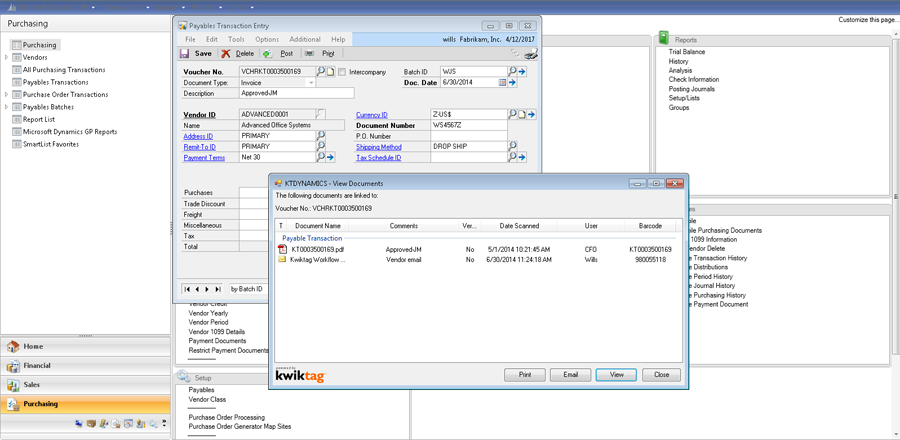Click the cardboard box icon in navigation strip
The image size is (900, 440).
click(91, 424)
